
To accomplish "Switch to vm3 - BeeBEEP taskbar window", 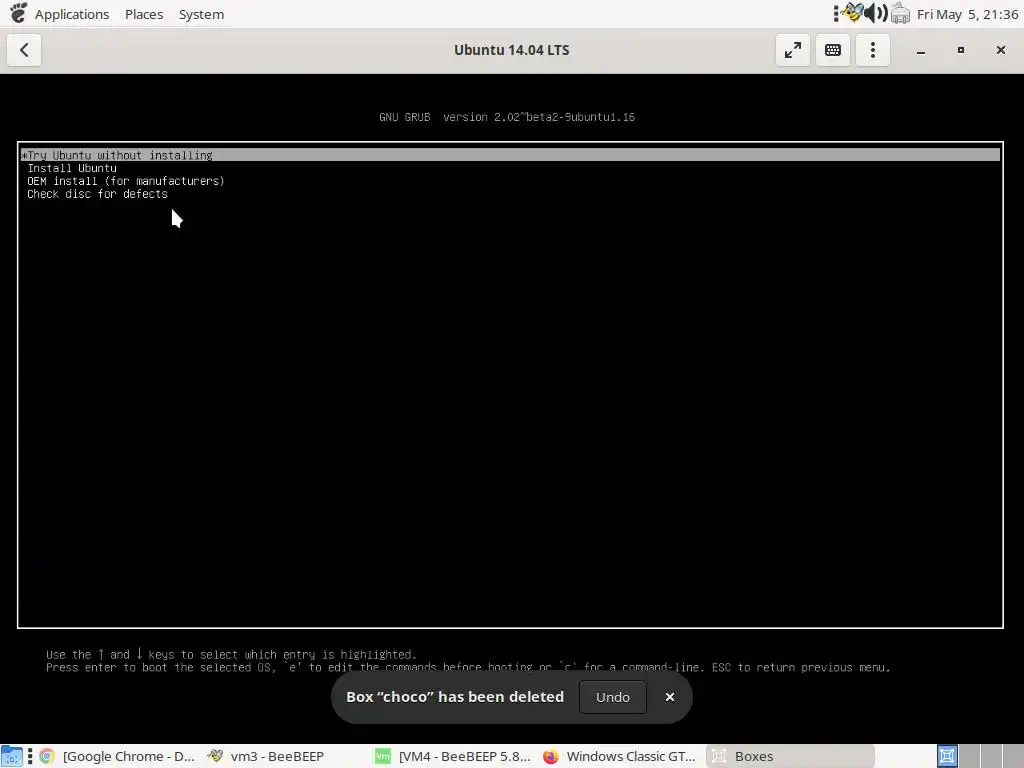I will click(x=266, y=756).
